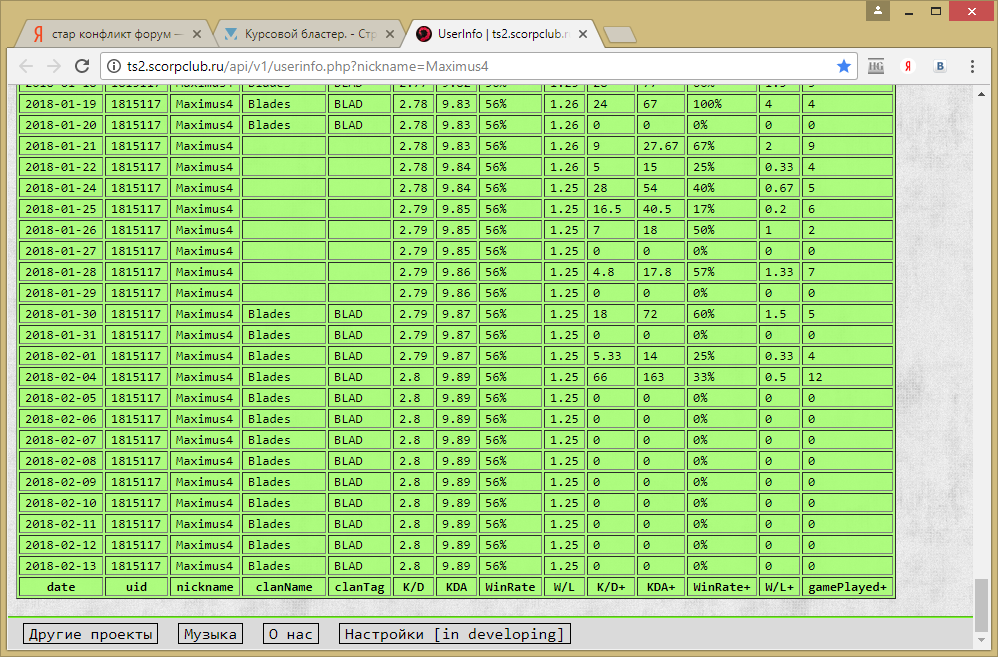Select the date cell 2018-01-30
This screenshot has height=657, width=998.
tap(61, 314)
